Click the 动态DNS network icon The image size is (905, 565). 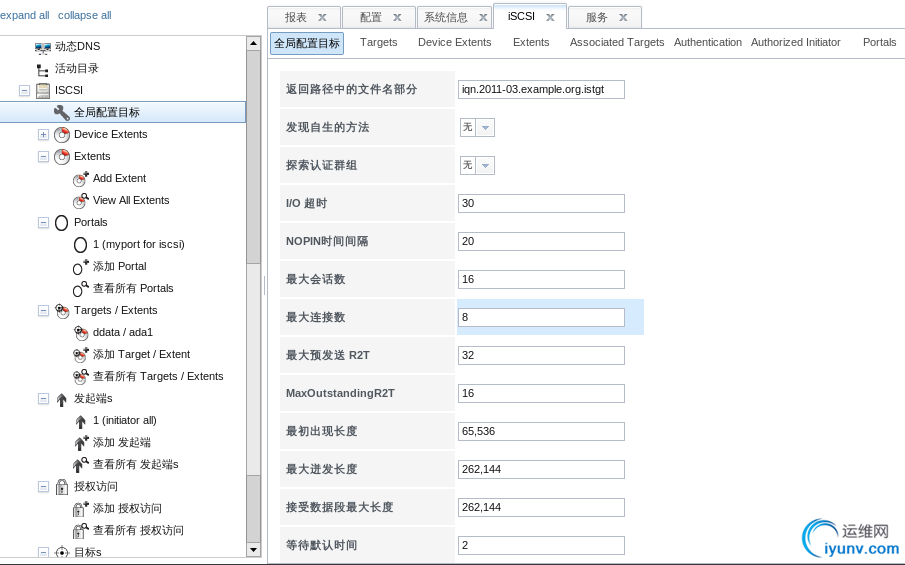pos(42,47)
